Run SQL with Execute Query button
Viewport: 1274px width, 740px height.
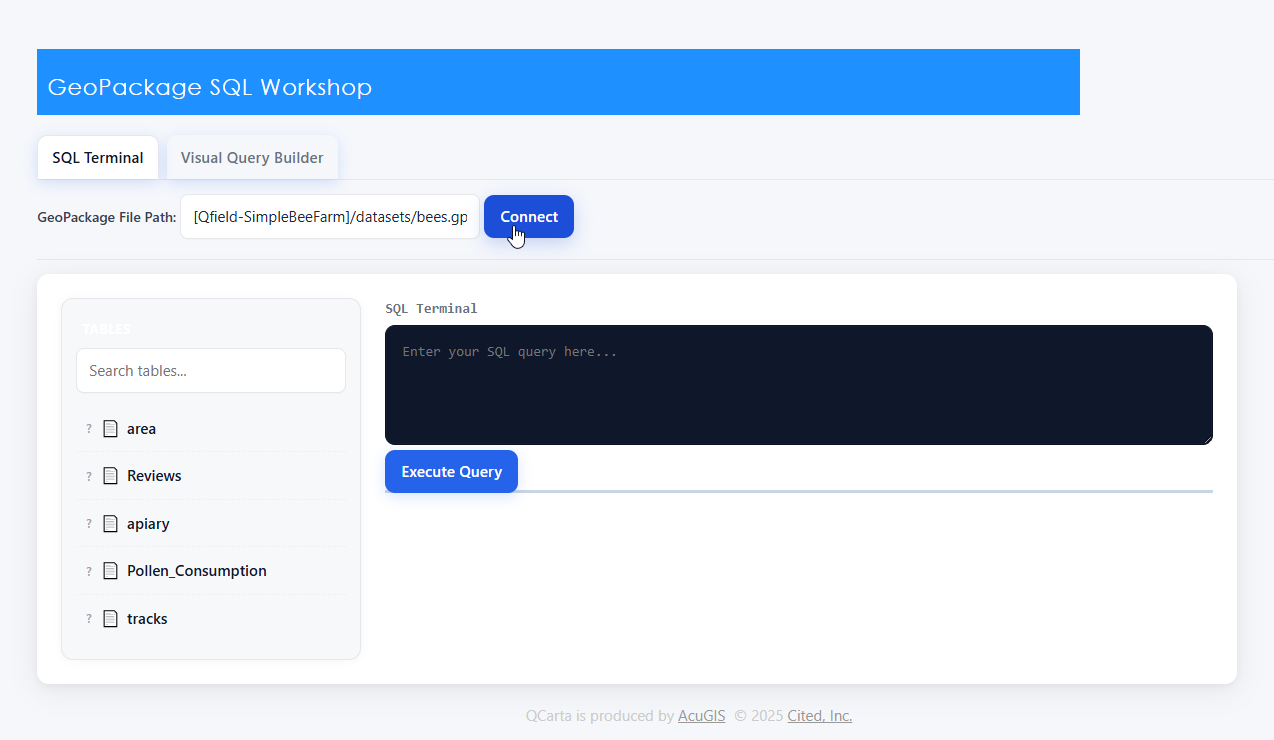coord(451,472)
